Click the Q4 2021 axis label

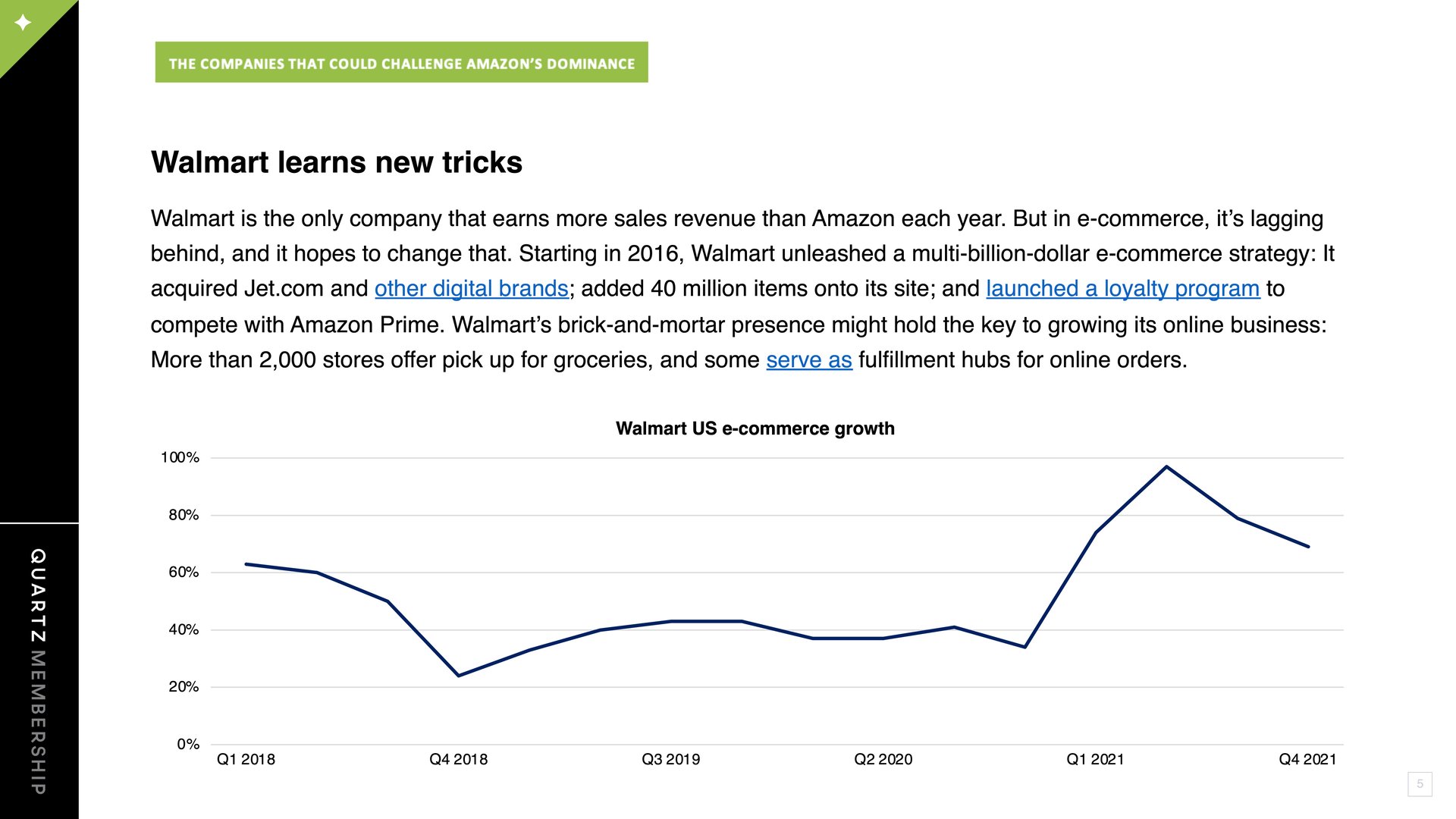[1307, 759]
